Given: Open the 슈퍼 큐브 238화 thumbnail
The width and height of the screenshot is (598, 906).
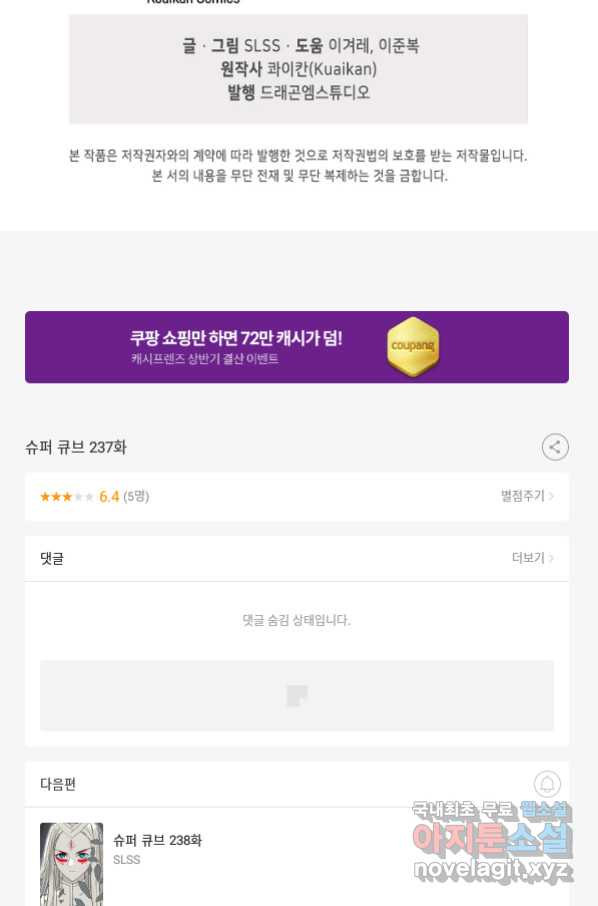Looking at the screenshot, I should tap(72, 864).
